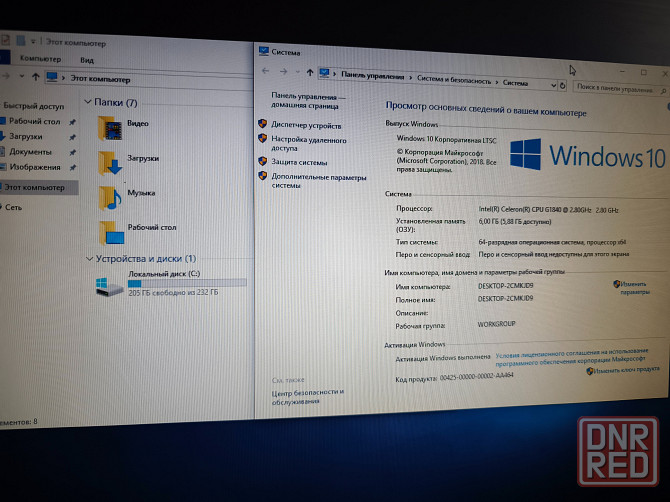Open Центр безопасности и обслуживания link

pyautogui.click(x=308, y=396)
